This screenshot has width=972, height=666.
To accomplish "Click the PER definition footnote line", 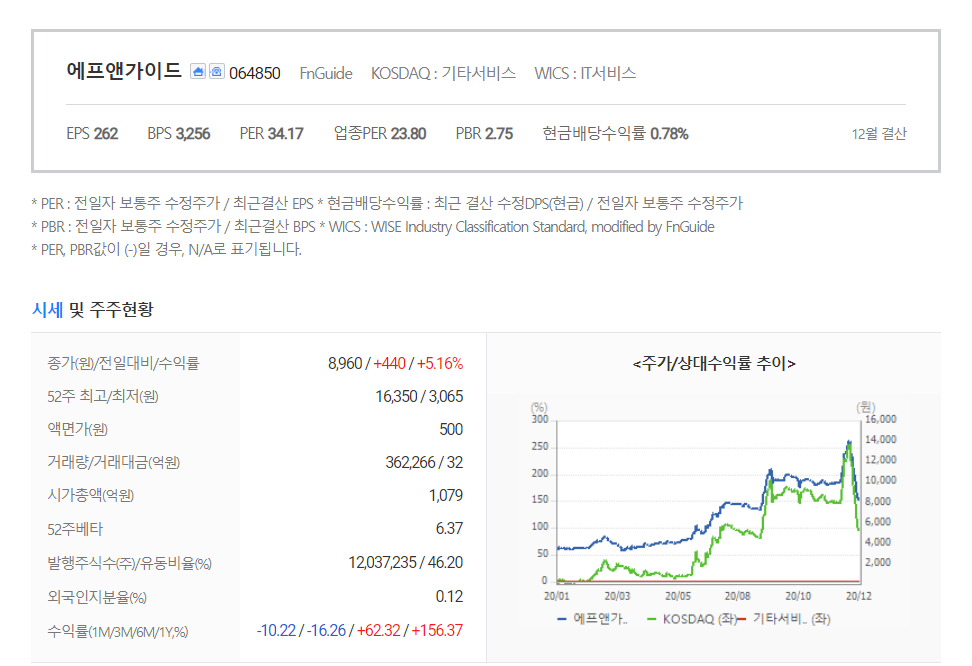I will coord(387,203).
